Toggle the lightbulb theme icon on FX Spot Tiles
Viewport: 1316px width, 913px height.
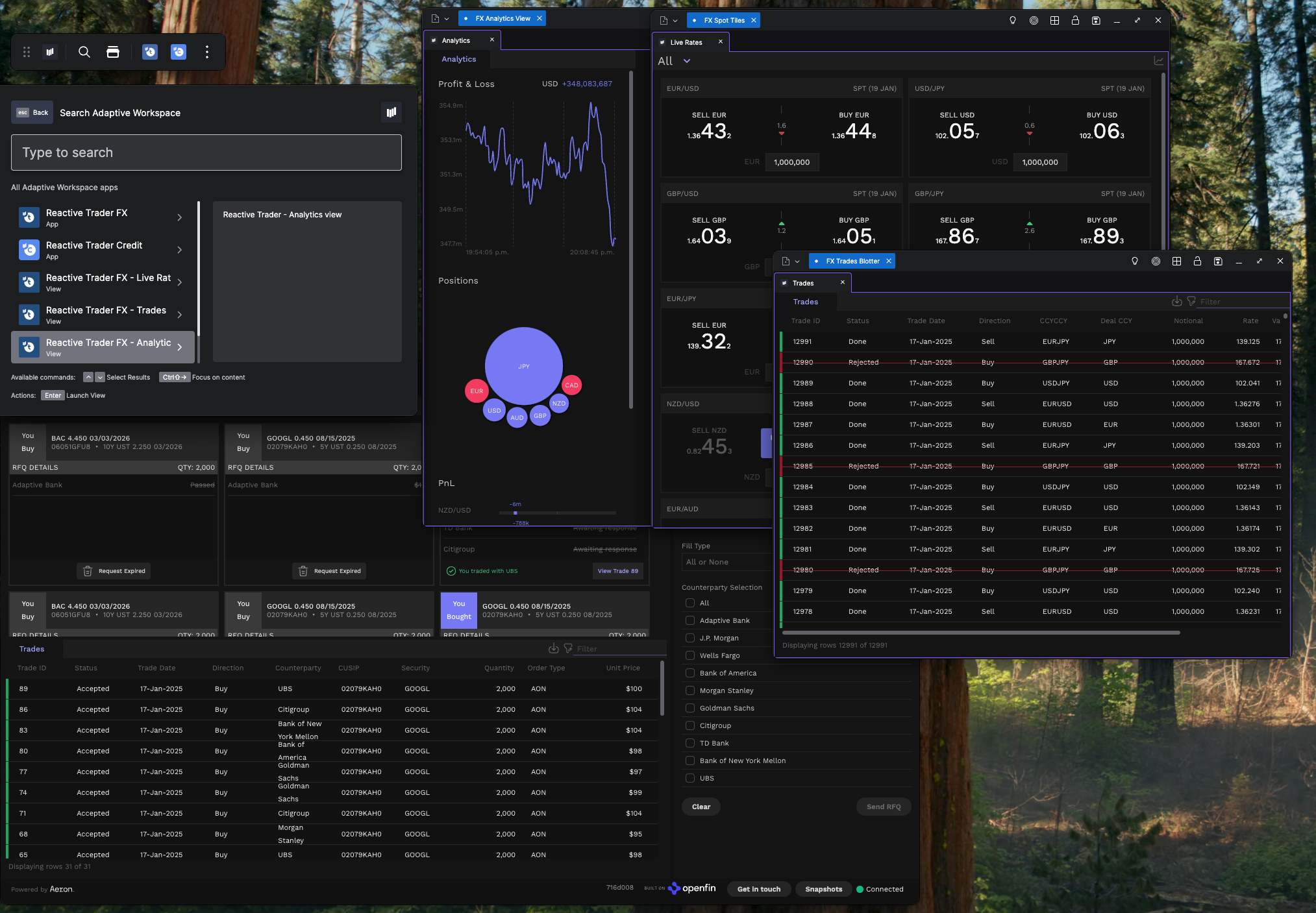1013,20
